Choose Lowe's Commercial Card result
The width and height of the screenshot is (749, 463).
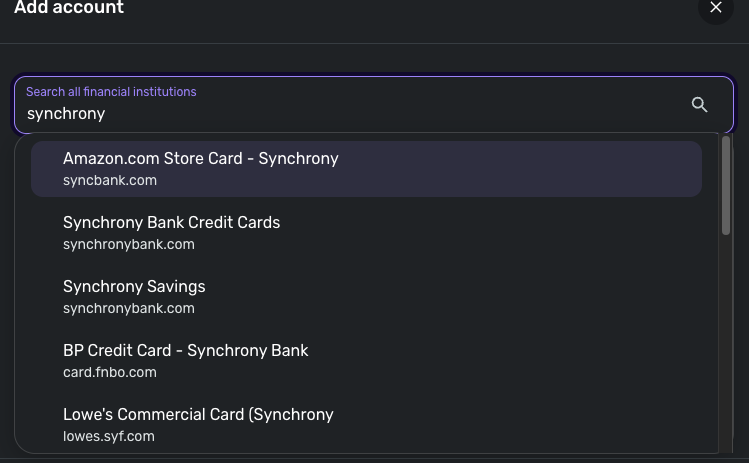(198, 414)
